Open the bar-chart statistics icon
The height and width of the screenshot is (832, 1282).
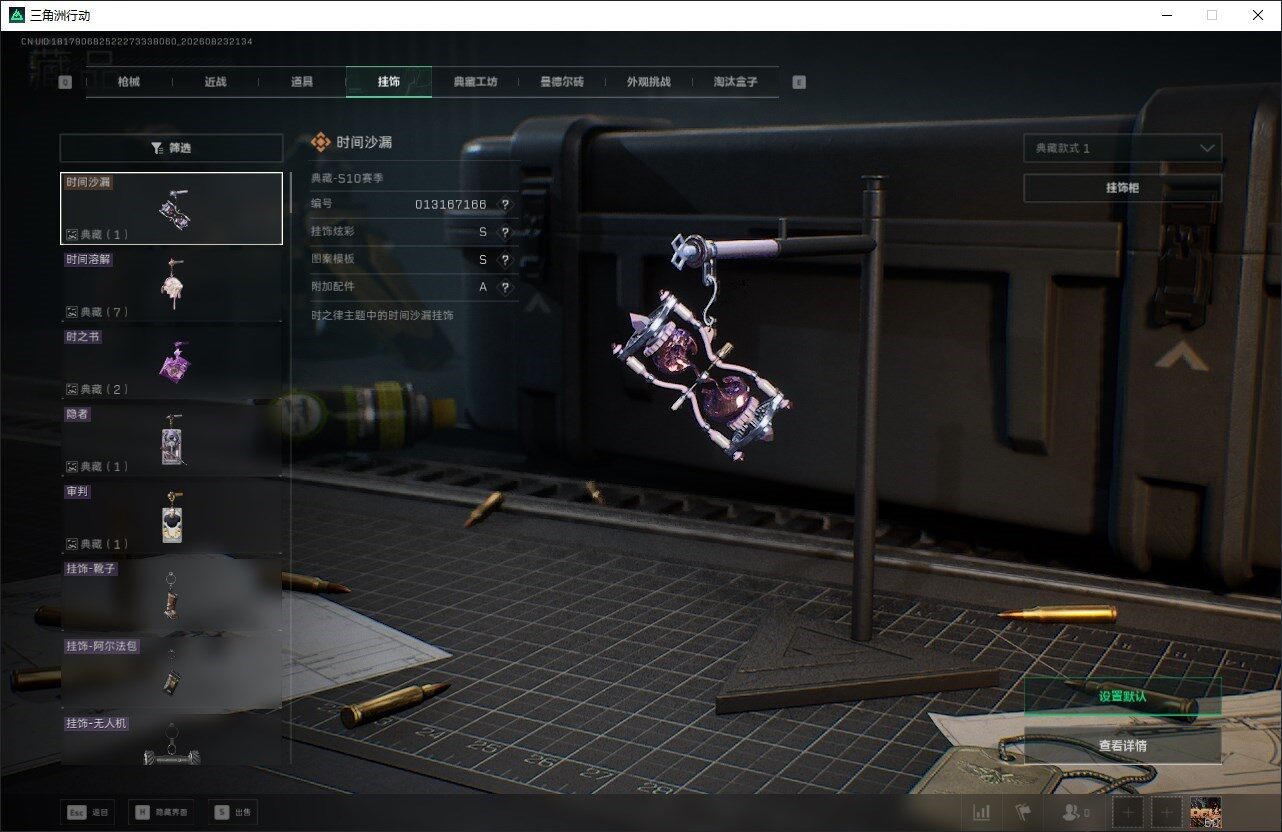click(x=982, y=812)
